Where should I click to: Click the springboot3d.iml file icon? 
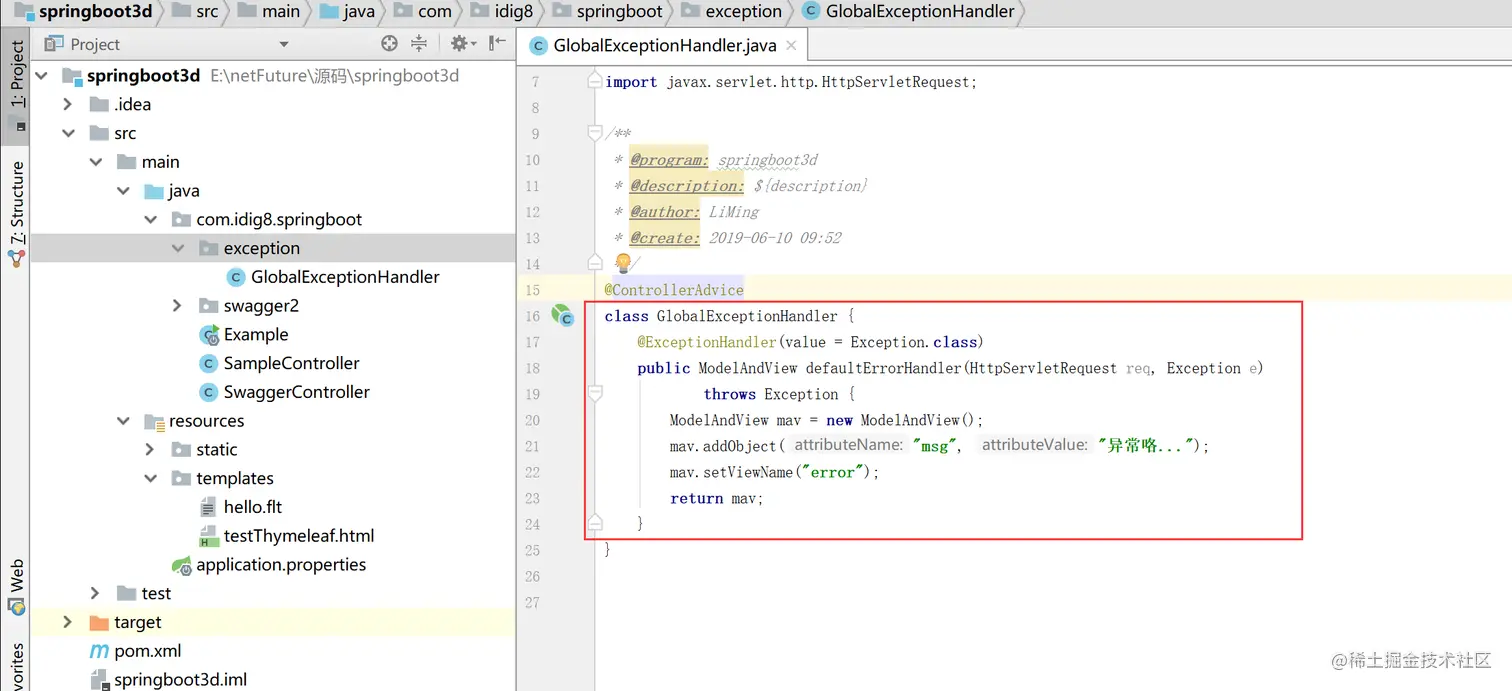tap(99, 680)
